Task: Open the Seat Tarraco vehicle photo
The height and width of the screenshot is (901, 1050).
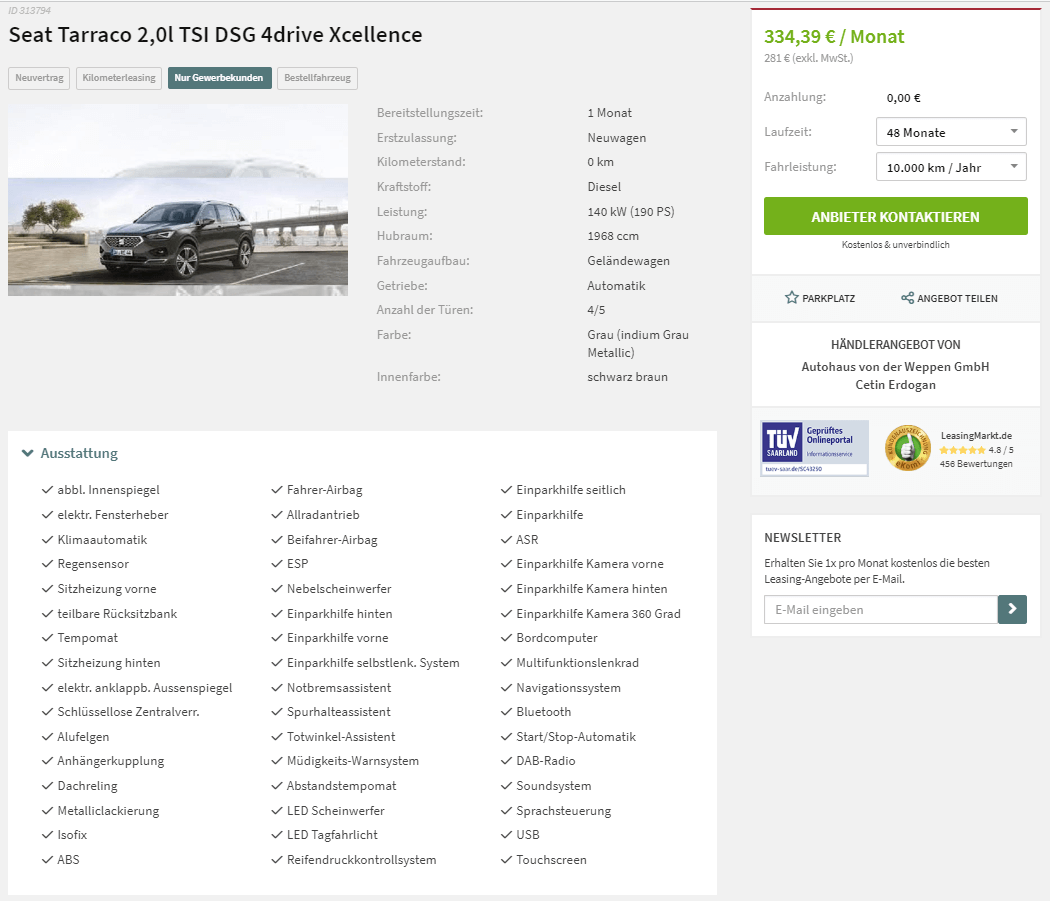Action: coord(178,200)
